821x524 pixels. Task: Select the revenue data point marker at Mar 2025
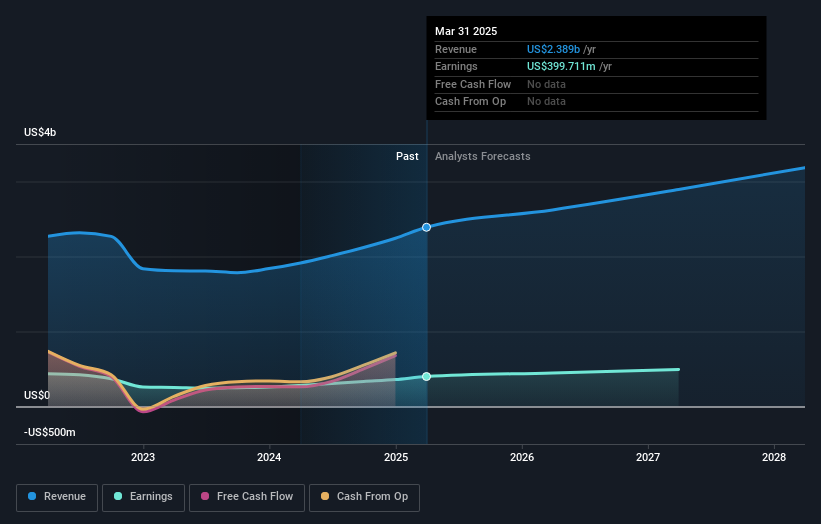coord(426,227)
